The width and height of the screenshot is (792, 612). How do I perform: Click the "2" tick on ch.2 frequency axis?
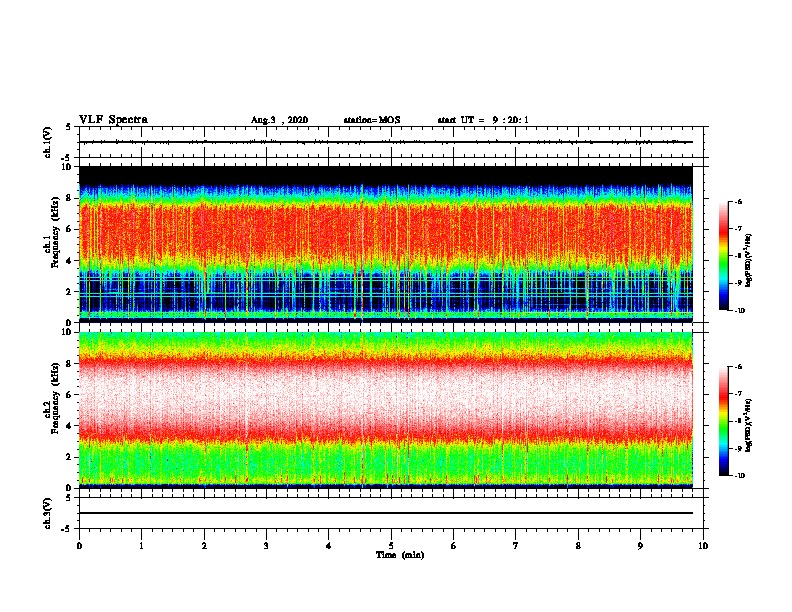(70, 457)
